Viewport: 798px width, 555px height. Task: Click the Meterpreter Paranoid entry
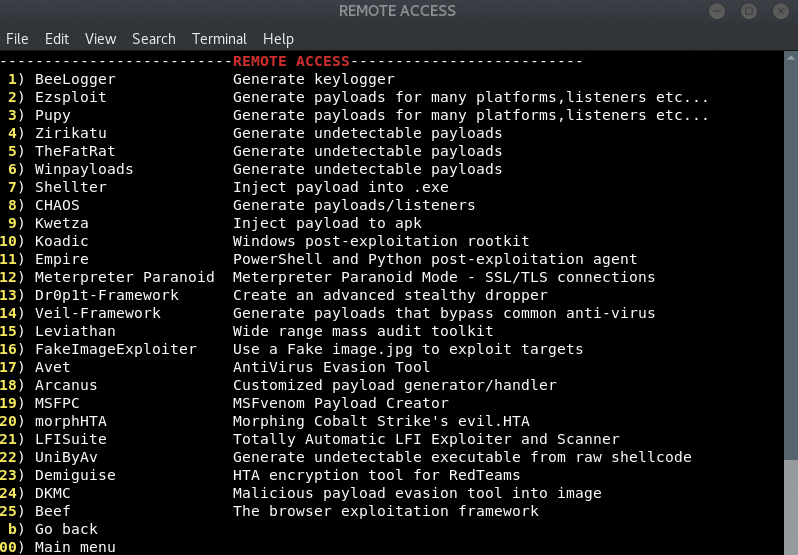124,277
